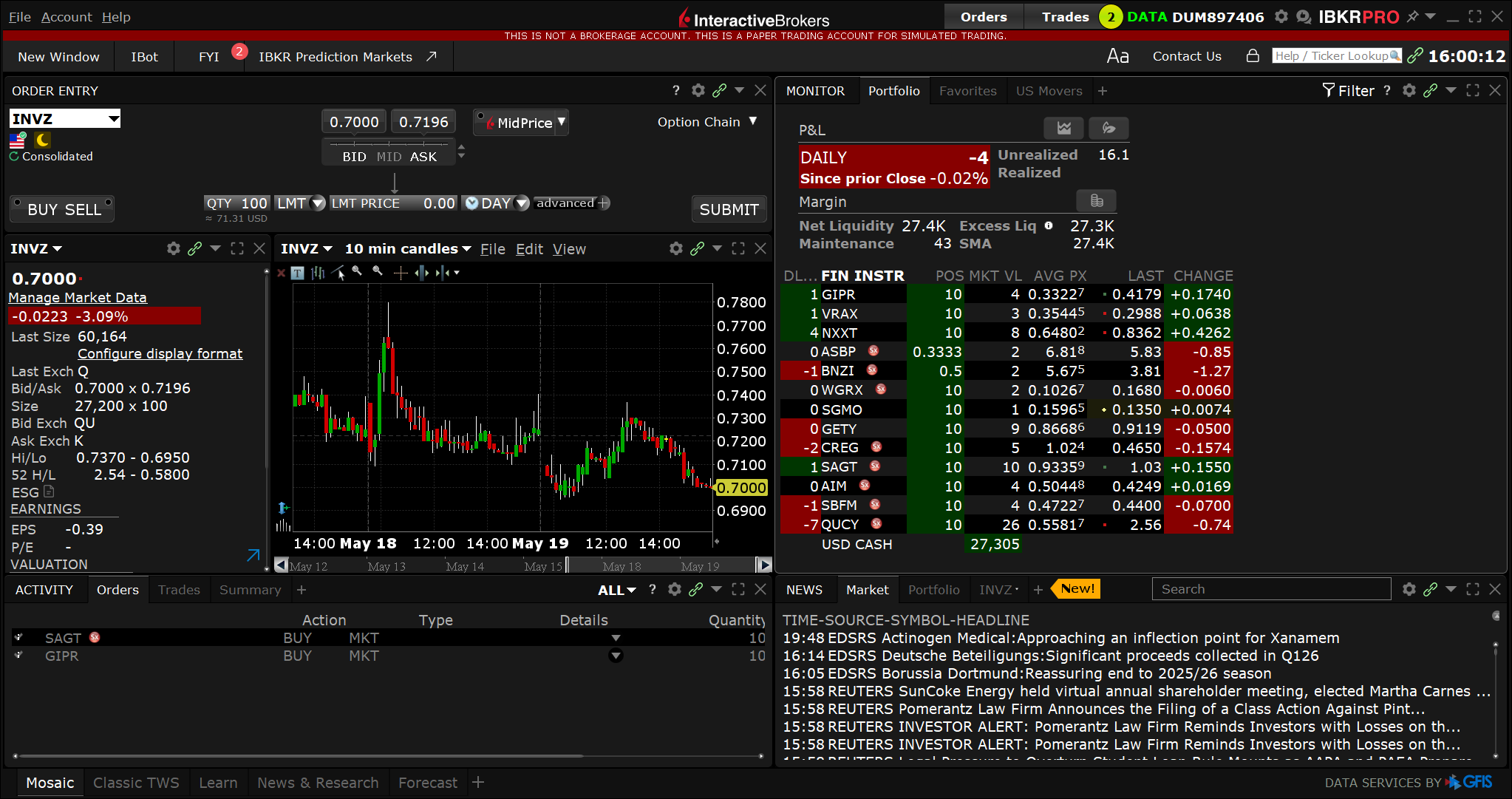The width and height of the screenshot is (1512, 799).
Task: Expand the SAGT order details arrow
Action: point(616,638)
